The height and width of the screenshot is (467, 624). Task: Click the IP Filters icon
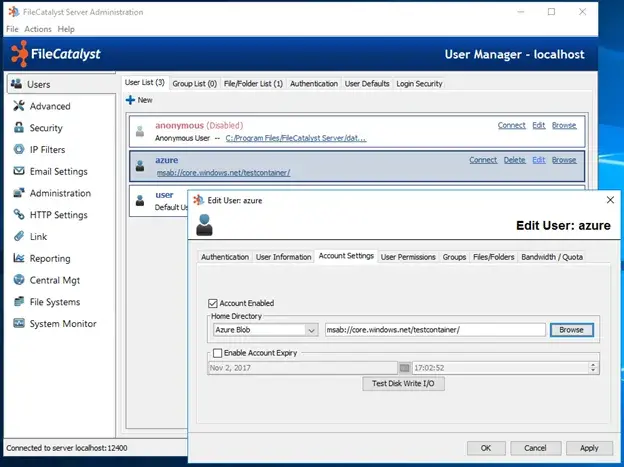pyautogui.click(x=19, y=149)
